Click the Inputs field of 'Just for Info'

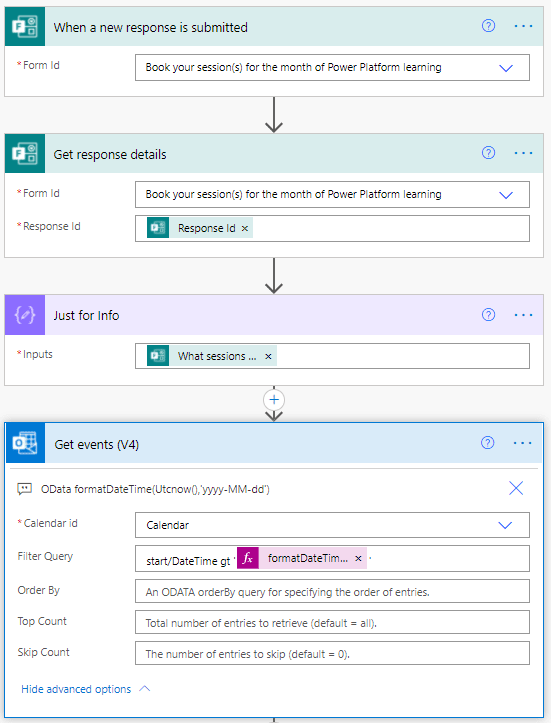coord(332,356)
